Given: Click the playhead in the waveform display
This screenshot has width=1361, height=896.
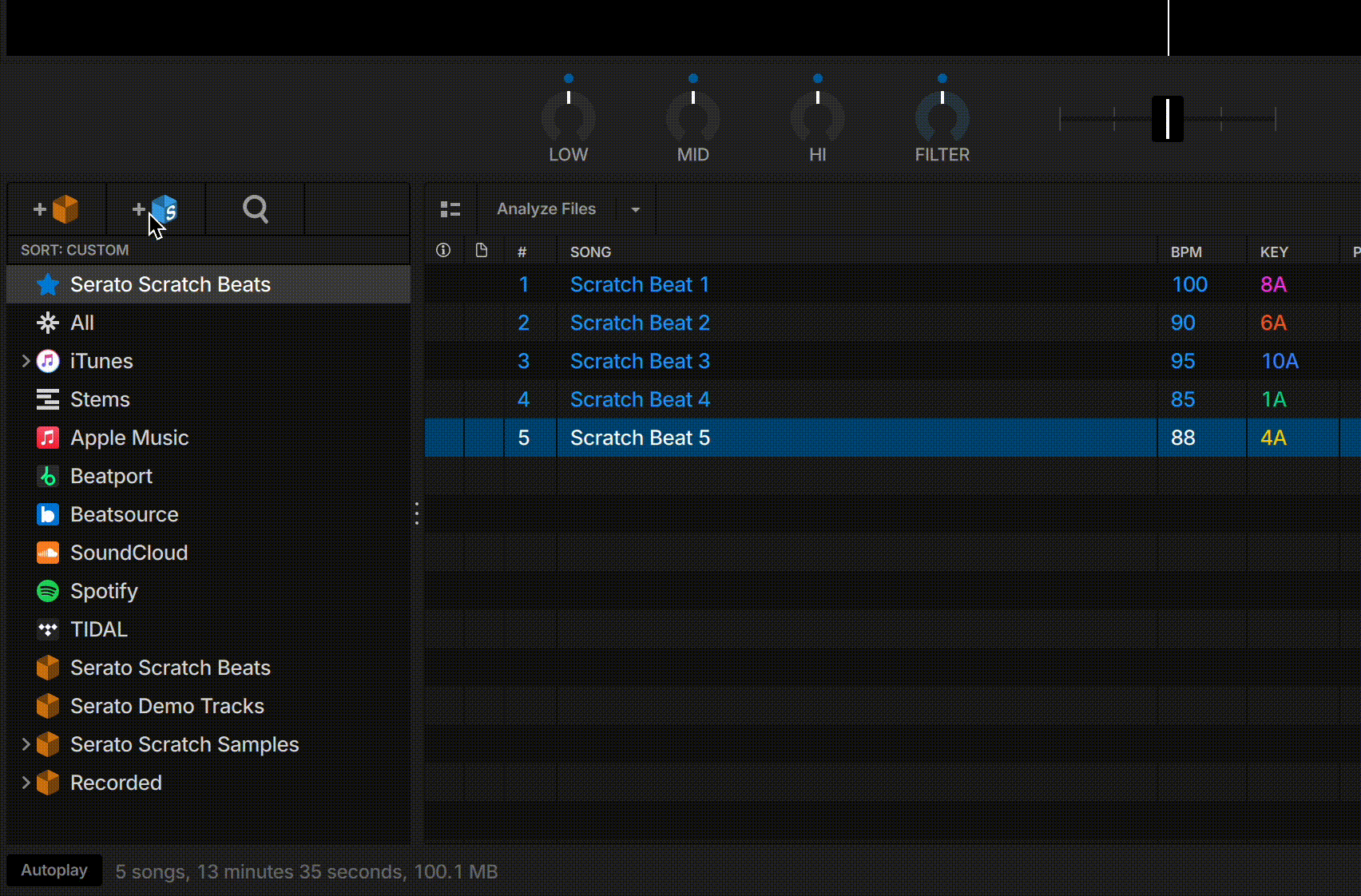Looking at the screenshot, I should (x=1169, y=28).
